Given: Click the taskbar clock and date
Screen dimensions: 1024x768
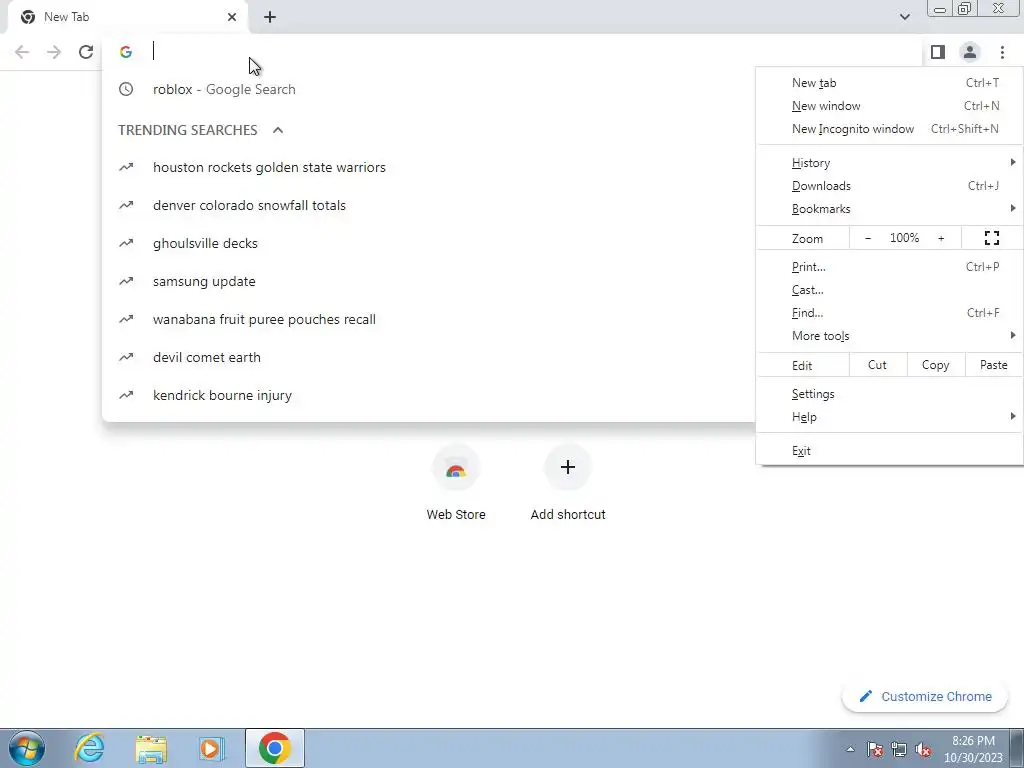Looking at the screenshot, I should point(973,749).
